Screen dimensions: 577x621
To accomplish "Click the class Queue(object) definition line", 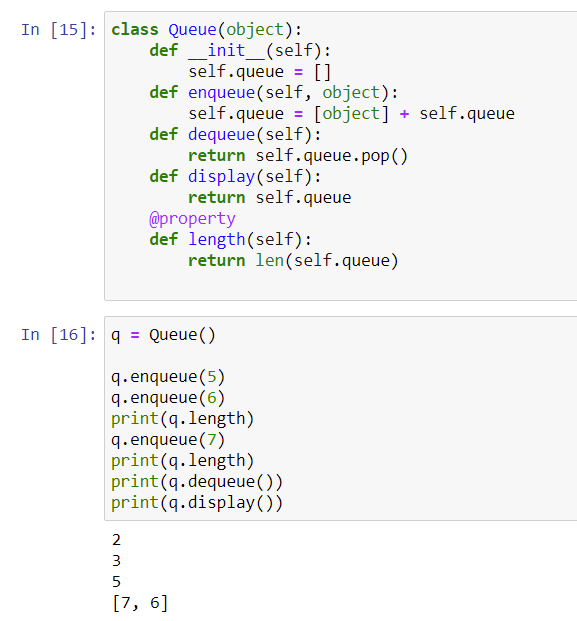I will pos(206,30).
